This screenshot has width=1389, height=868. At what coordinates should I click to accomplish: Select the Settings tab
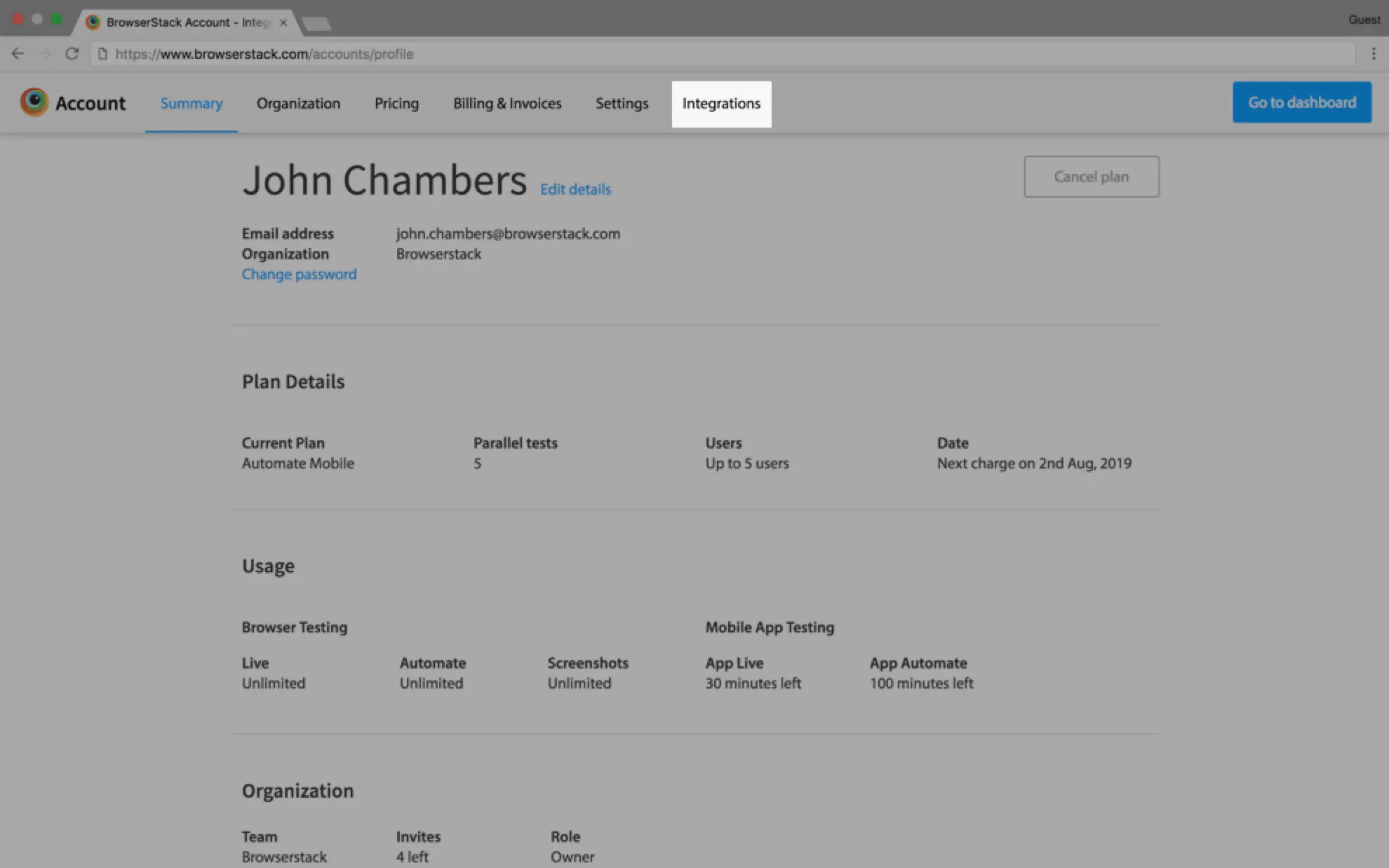622,104
